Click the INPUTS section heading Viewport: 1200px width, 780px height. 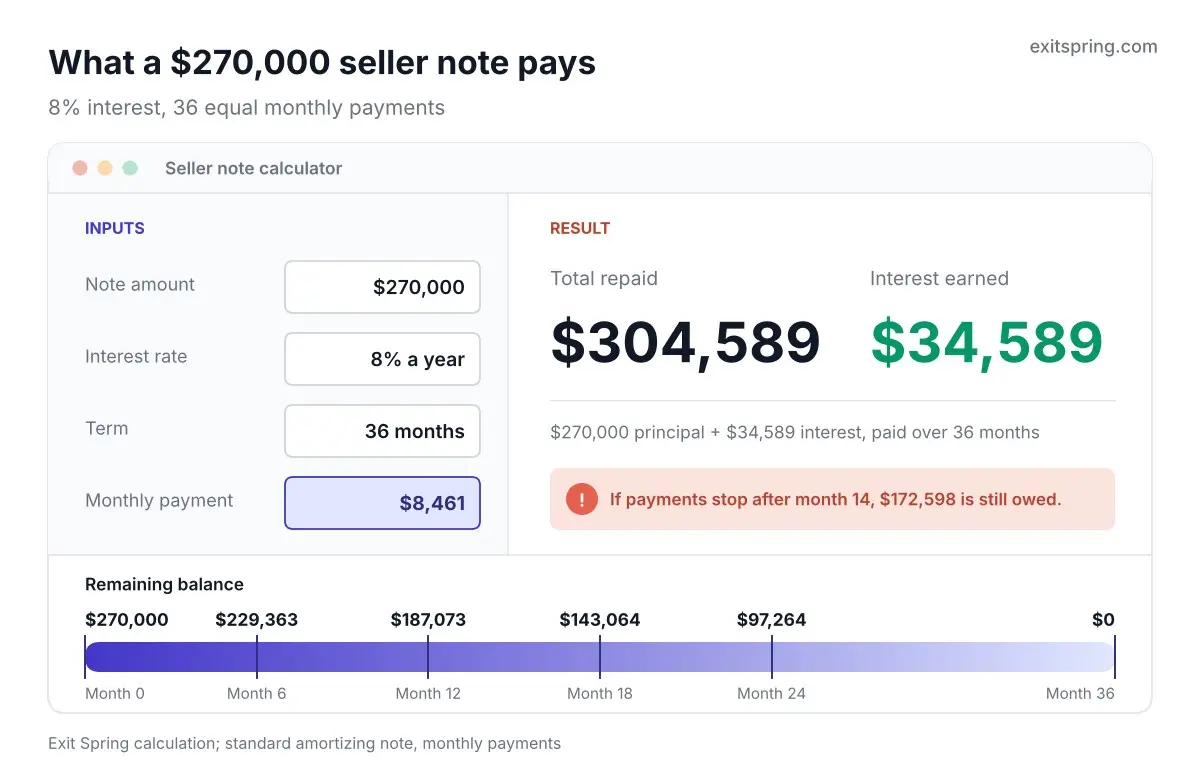(x=115, y=228)
